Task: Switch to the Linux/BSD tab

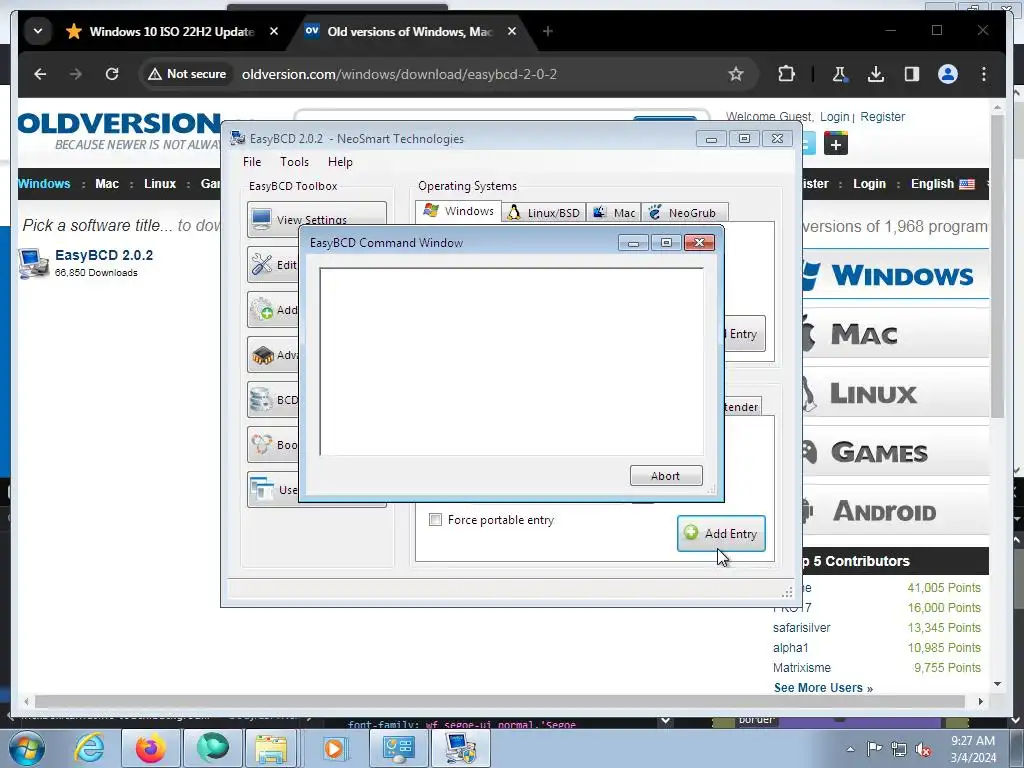Action: pyautogui.click(x=544, y=213)
